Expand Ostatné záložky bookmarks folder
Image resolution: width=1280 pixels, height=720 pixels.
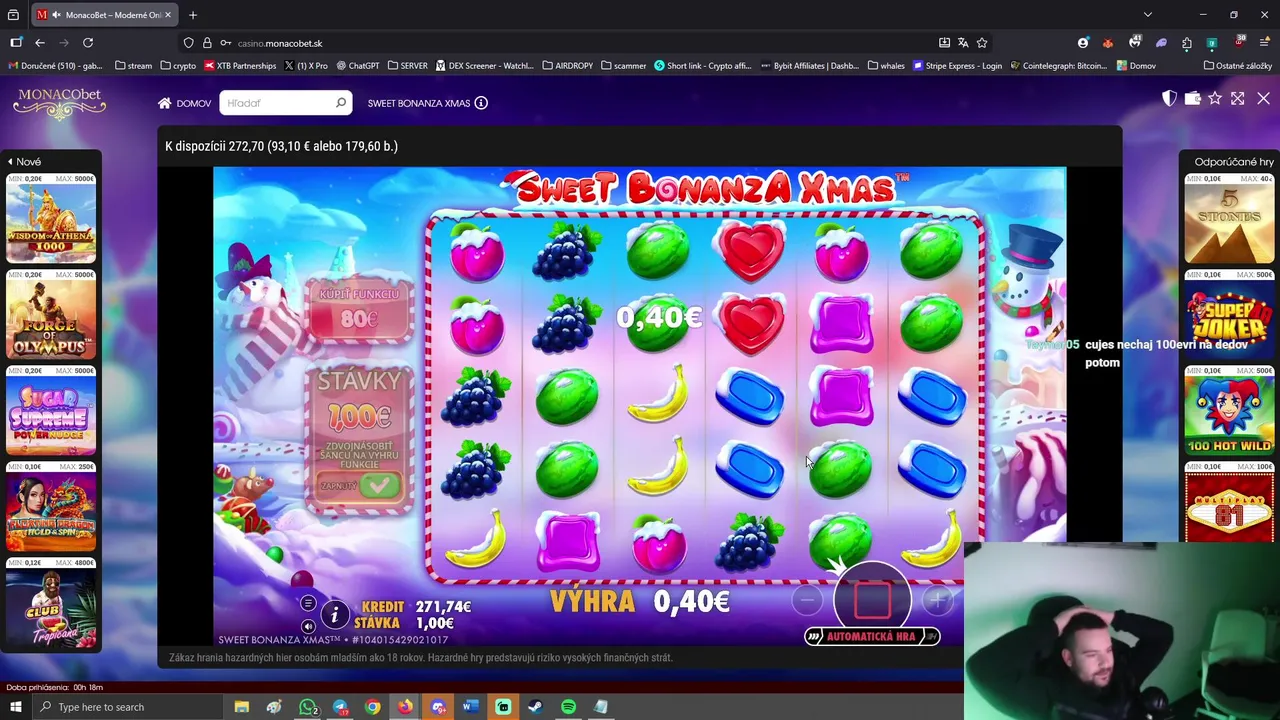point(1238,66)
